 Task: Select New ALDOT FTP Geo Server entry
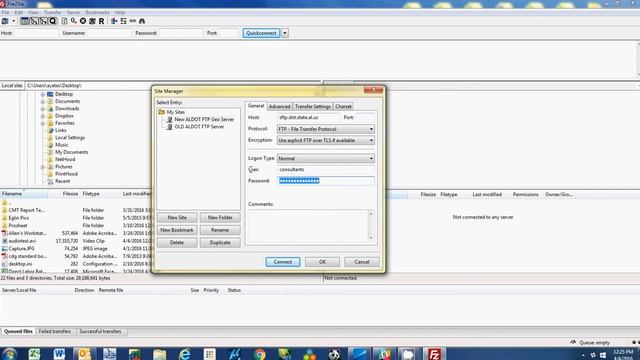point(204,120)
